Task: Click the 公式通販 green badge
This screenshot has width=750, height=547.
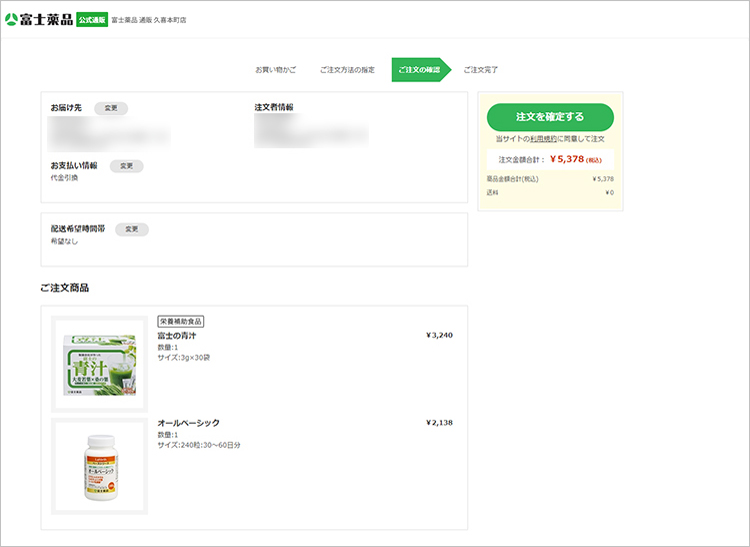Action: click(x=92, y=20)
